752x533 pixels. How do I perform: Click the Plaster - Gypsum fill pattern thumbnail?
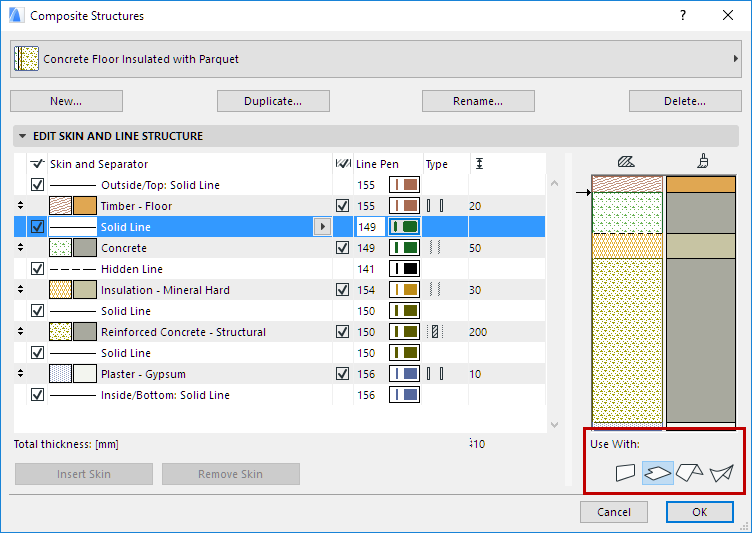pos(60,374)
